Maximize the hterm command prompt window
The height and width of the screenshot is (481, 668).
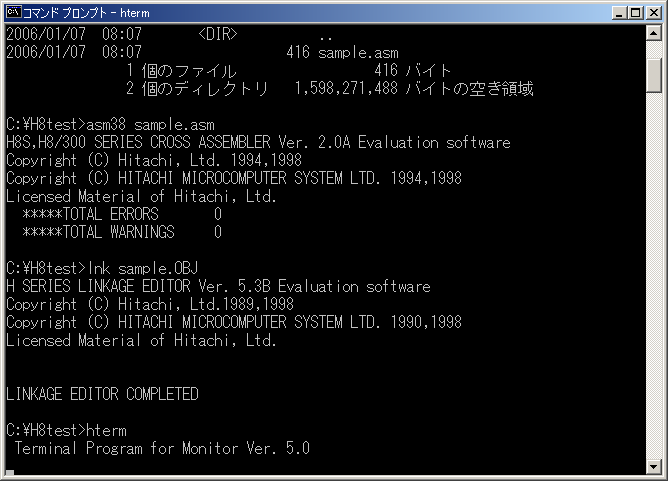(635, 13)
